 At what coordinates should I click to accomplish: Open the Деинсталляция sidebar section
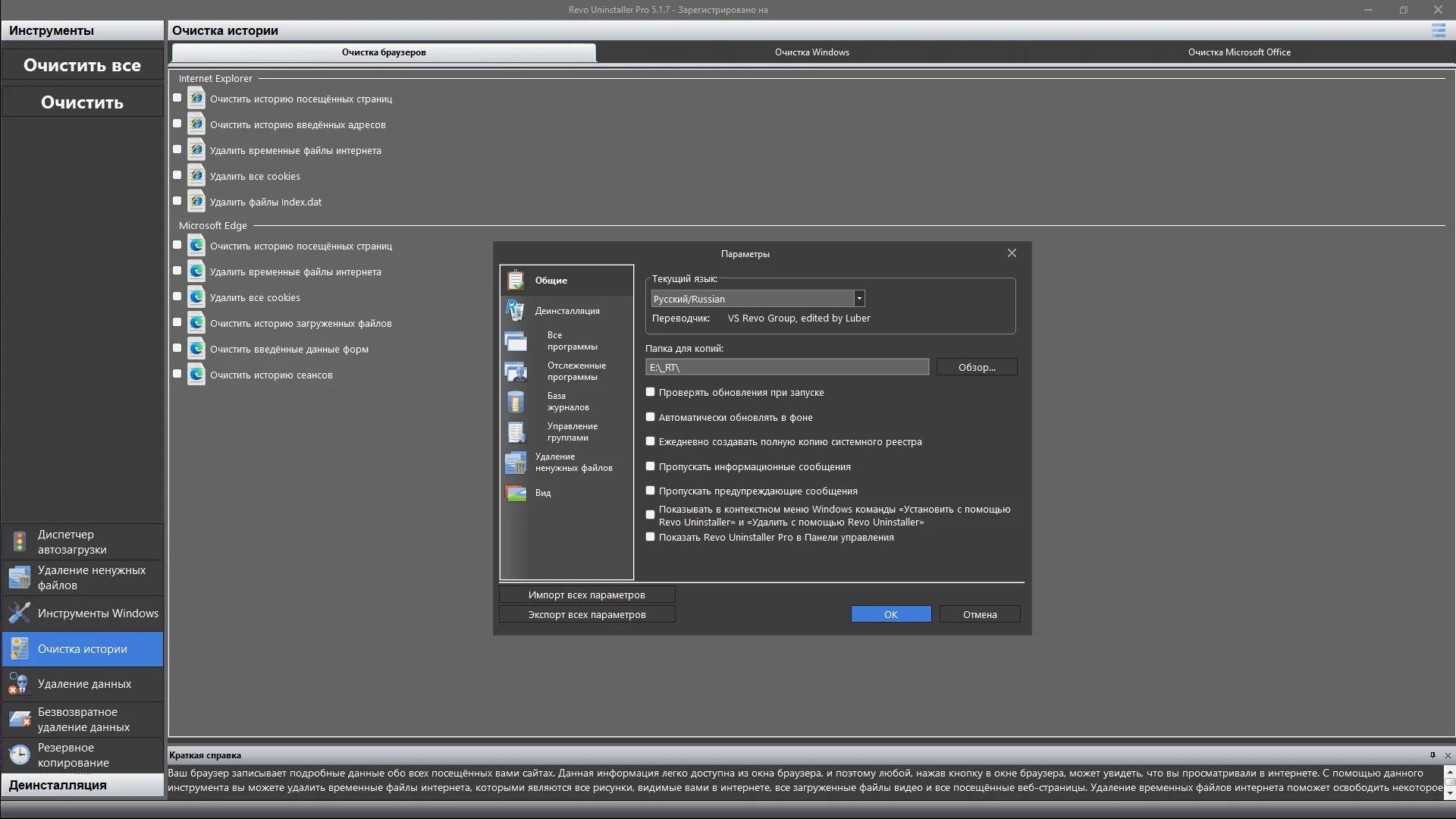coord(83,785)
